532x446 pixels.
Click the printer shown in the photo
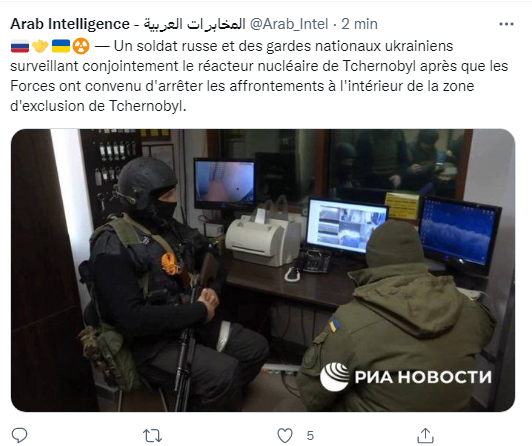[x=263, y=237]
